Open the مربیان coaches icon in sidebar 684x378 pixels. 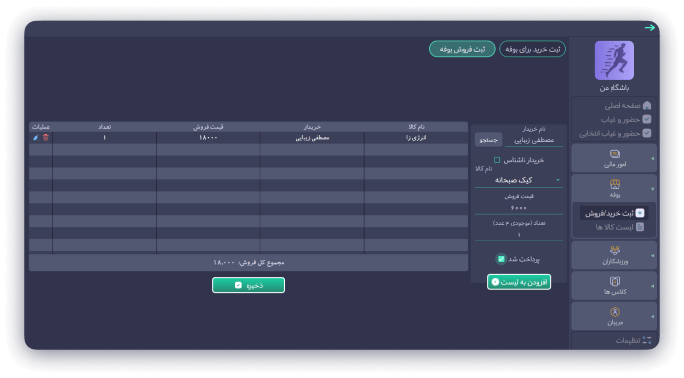click(615, 312)
